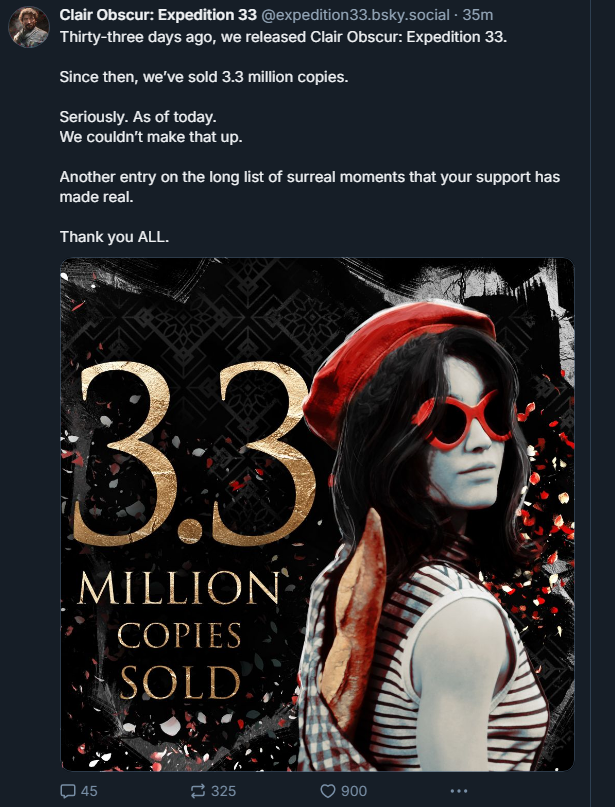This screenshot has height=807, width=615.
Task: Click the @expedition33.bsky.social handle
Action: coord(355,15)
